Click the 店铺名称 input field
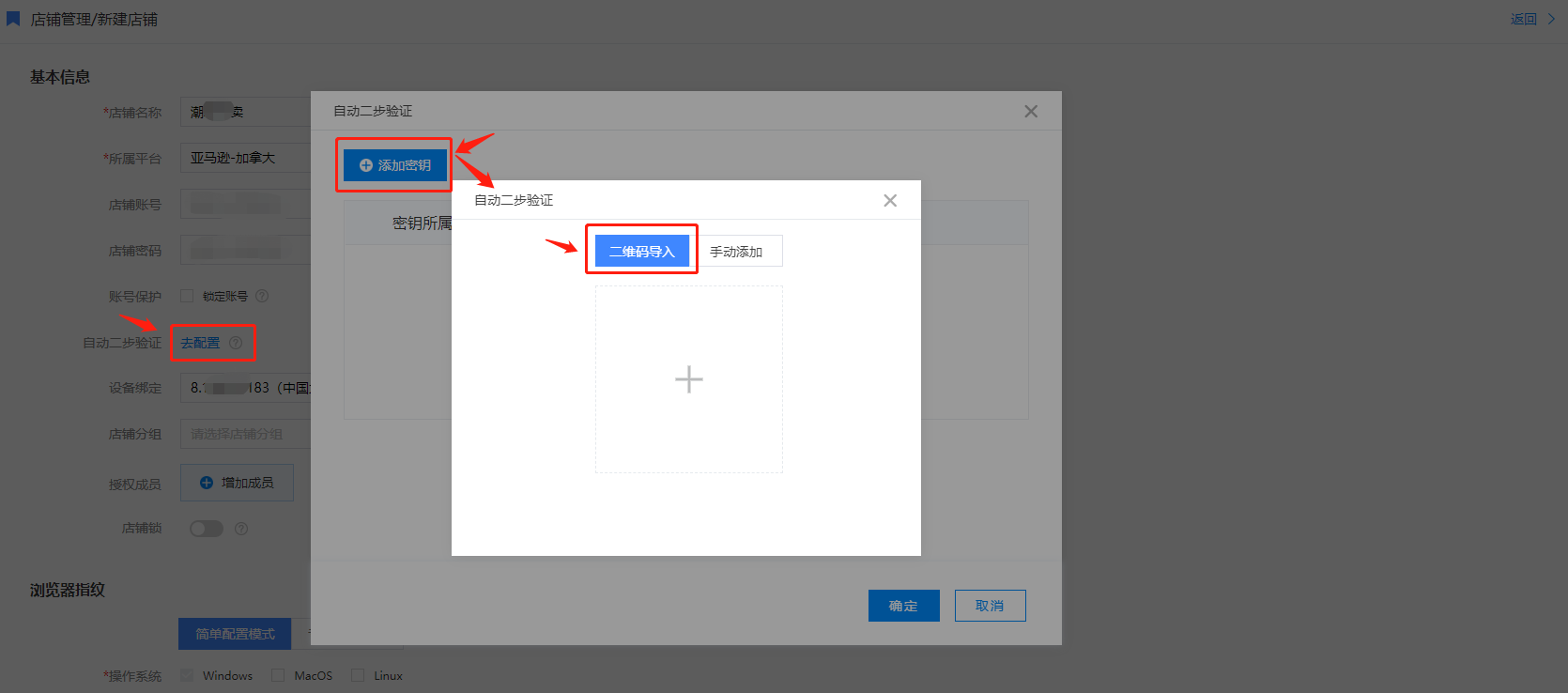1568x693 pixels. (x=246, y=112)
